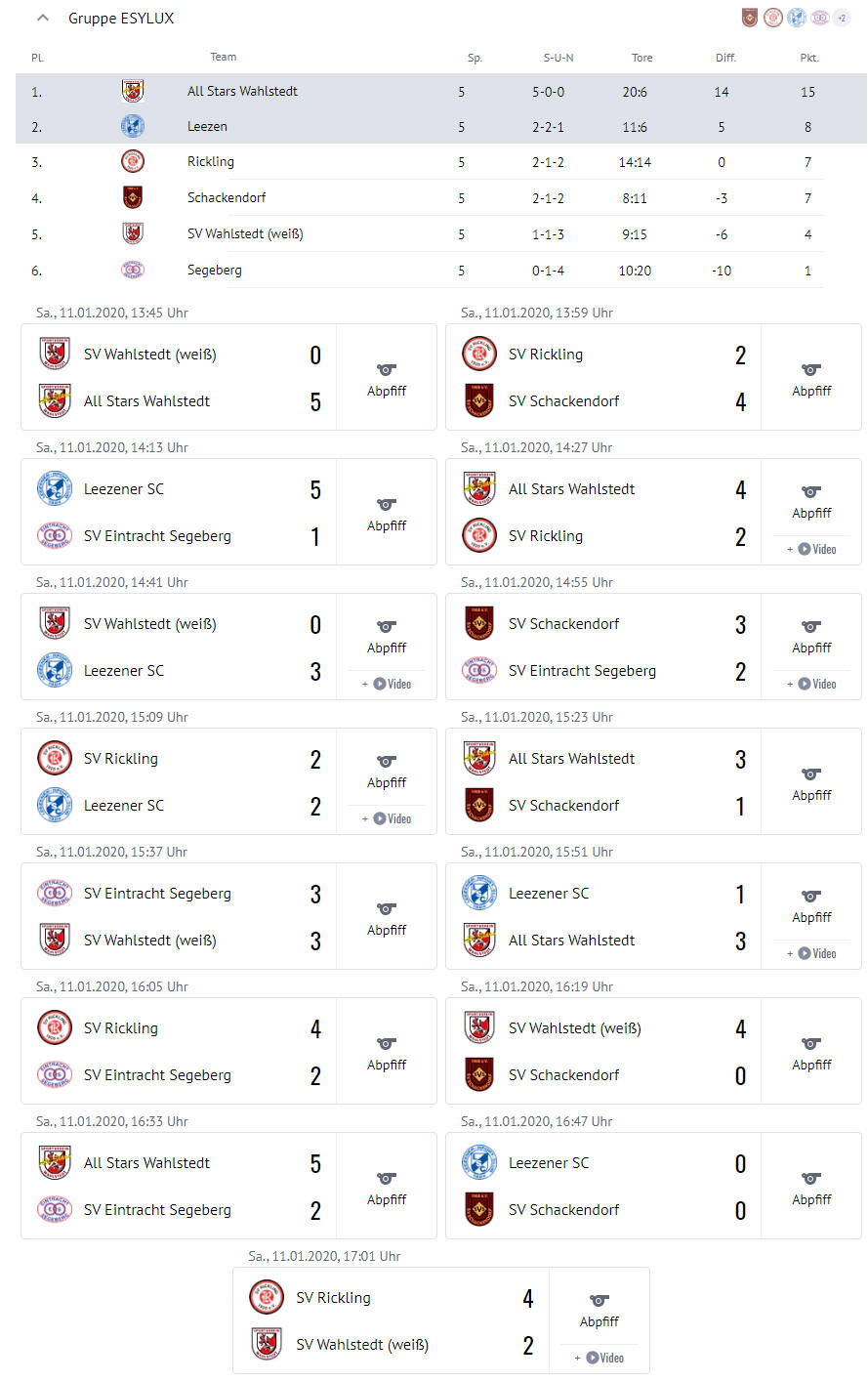Viewport: 868px width, 1381px height.
Task: Click All Stars Wahlstedt crest in standings table
Action: point(133,92)
